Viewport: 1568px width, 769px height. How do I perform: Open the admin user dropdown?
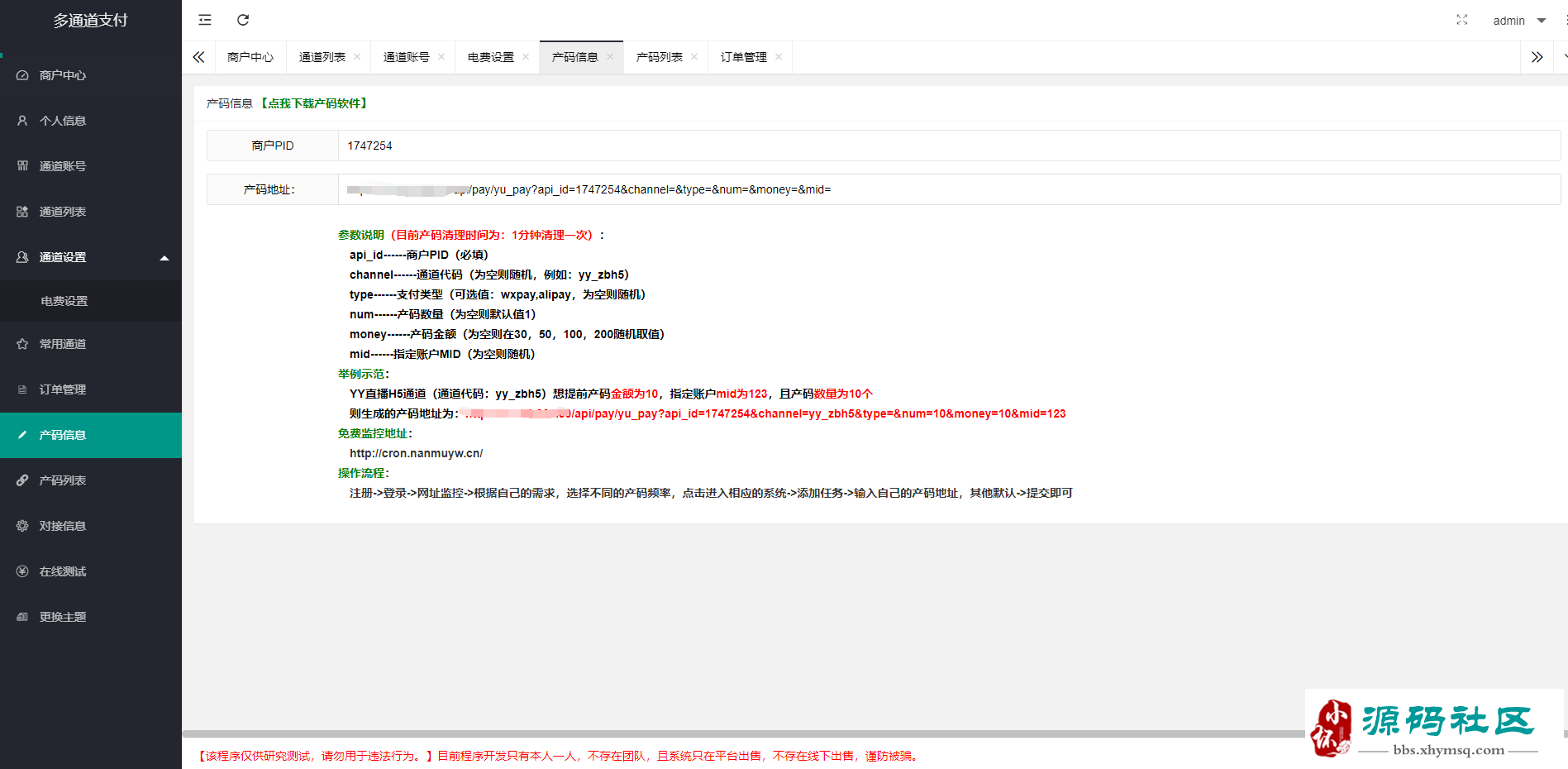pyautogui.click(x=1518, y=21)
